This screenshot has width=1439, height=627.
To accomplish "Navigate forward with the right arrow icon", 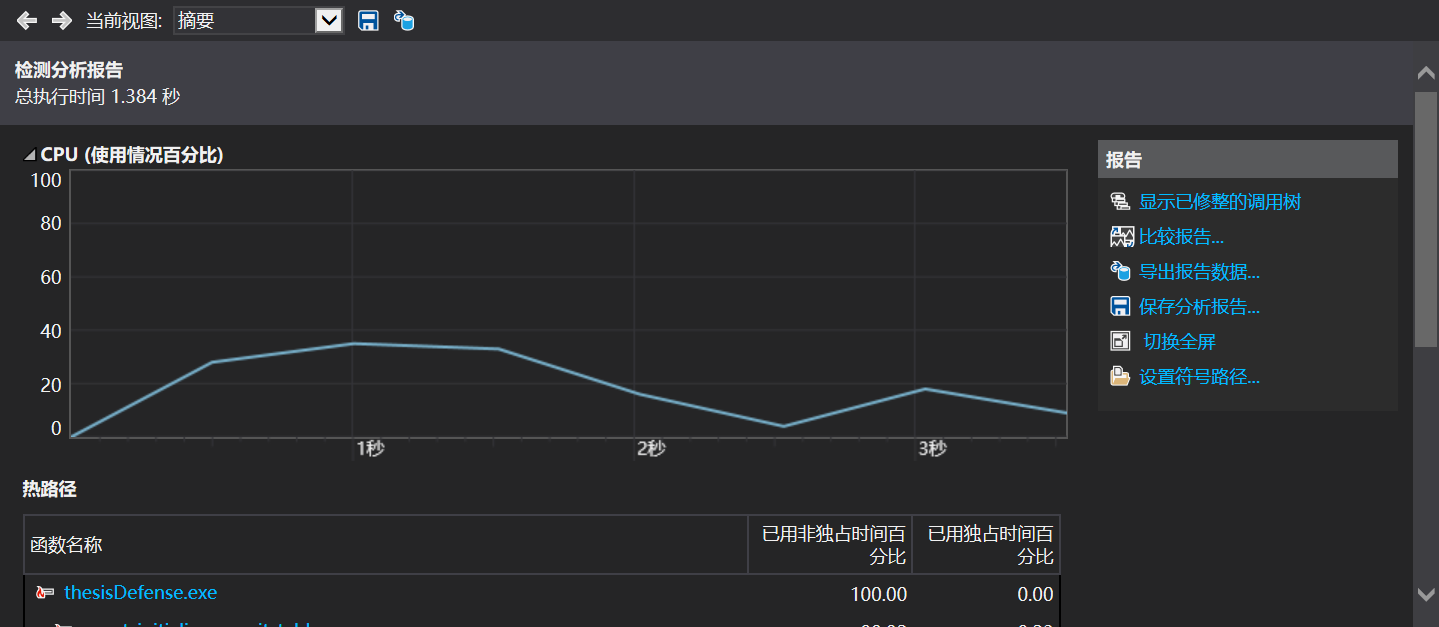I will pyautogui.click(x=61, y=20).
